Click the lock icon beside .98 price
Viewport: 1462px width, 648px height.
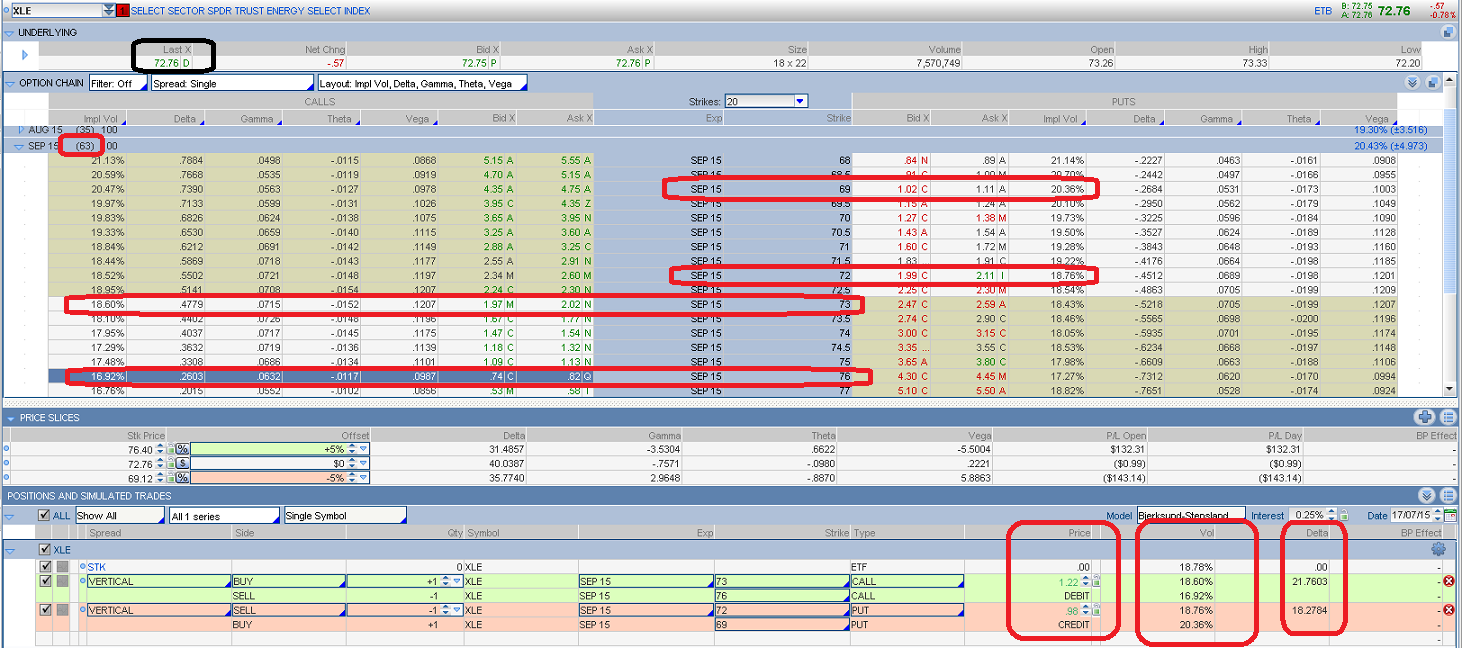(1097, 610)
